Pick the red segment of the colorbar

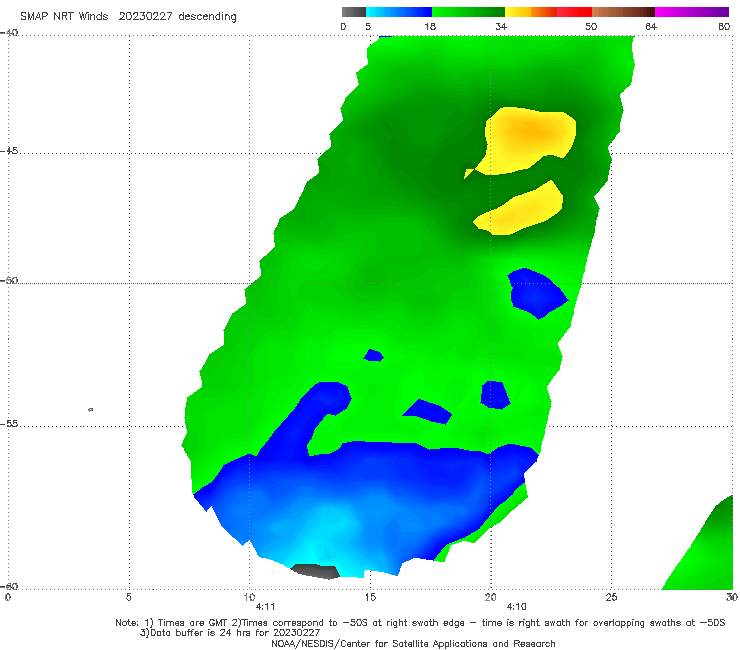point(574,12)
